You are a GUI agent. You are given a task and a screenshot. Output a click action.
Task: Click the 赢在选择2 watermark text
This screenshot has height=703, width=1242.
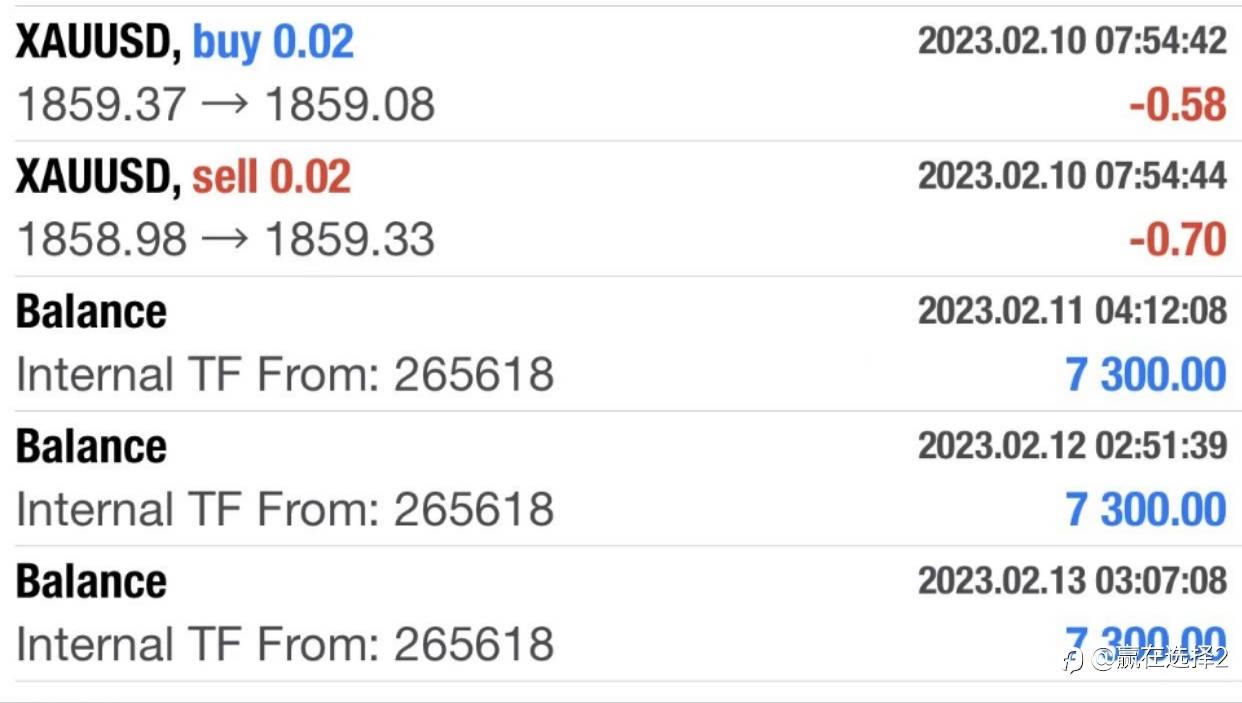(x=1161, y=659)
